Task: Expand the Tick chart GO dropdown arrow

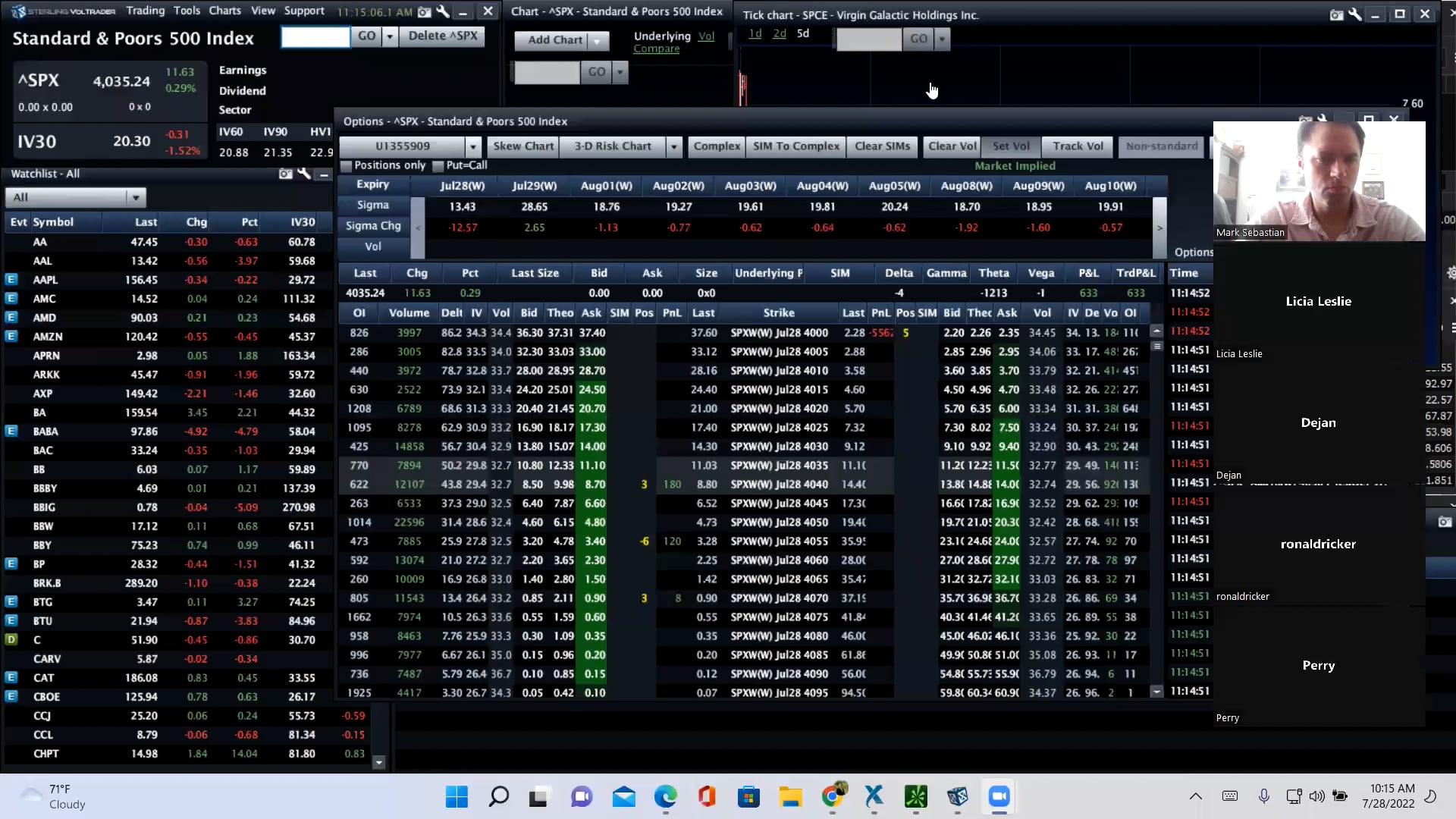Action: point(942,39)
